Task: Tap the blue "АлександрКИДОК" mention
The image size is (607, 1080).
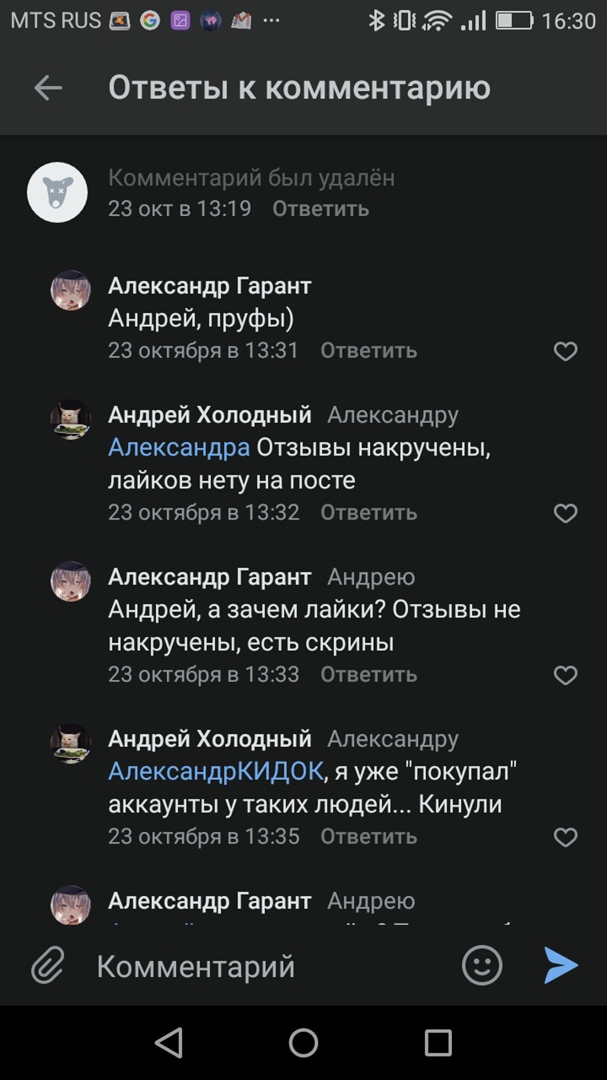Action: click(216, 771)
